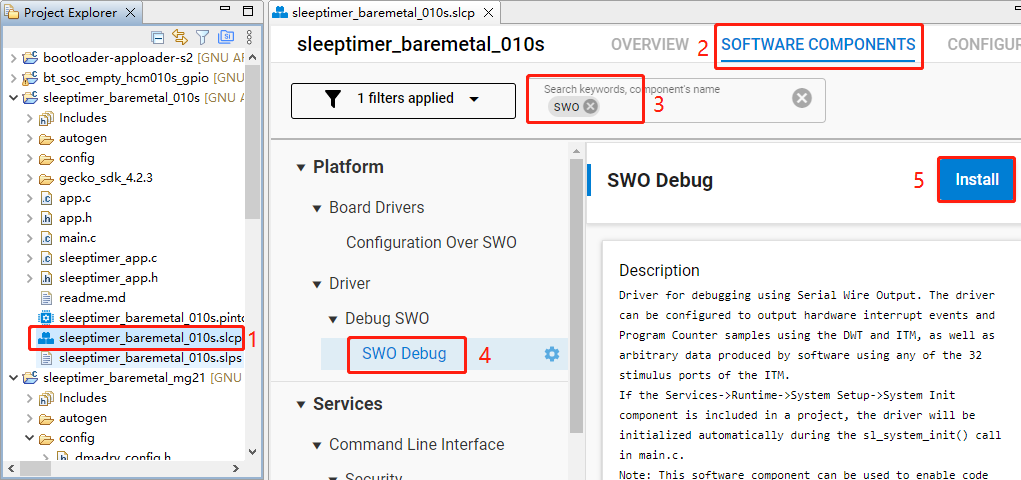
Task: Collapse the Services component category
Action: point(300,404)
